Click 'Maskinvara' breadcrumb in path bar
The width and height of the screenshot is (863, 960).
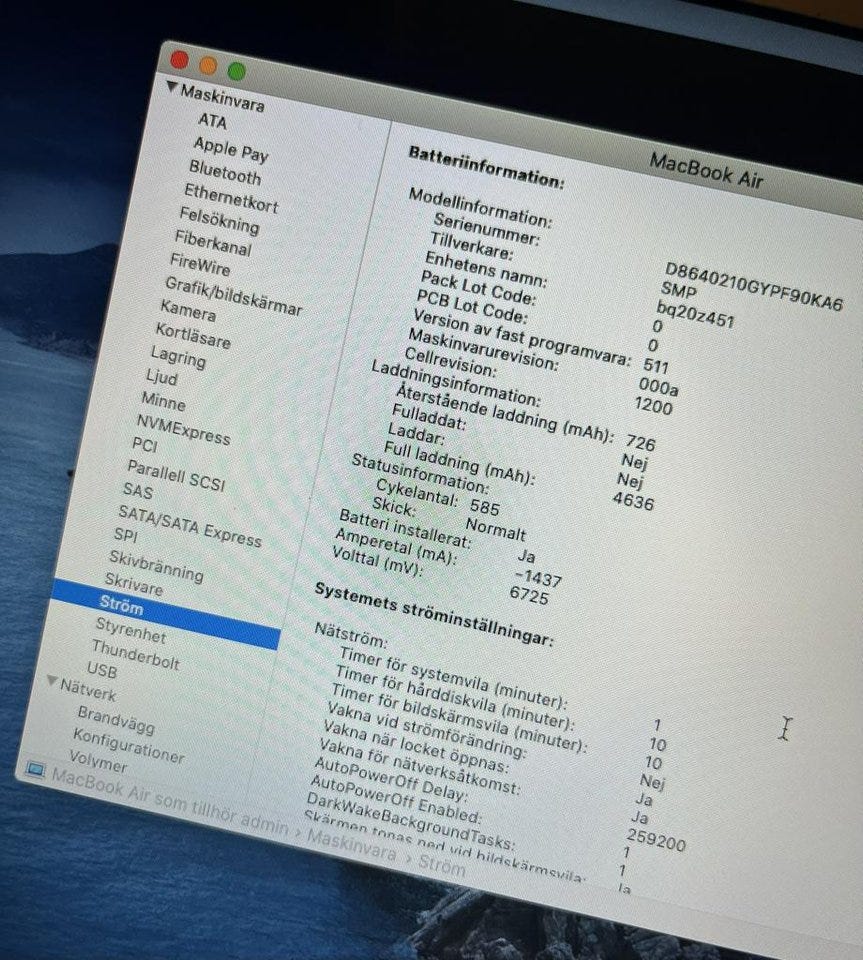coord(351,845)
